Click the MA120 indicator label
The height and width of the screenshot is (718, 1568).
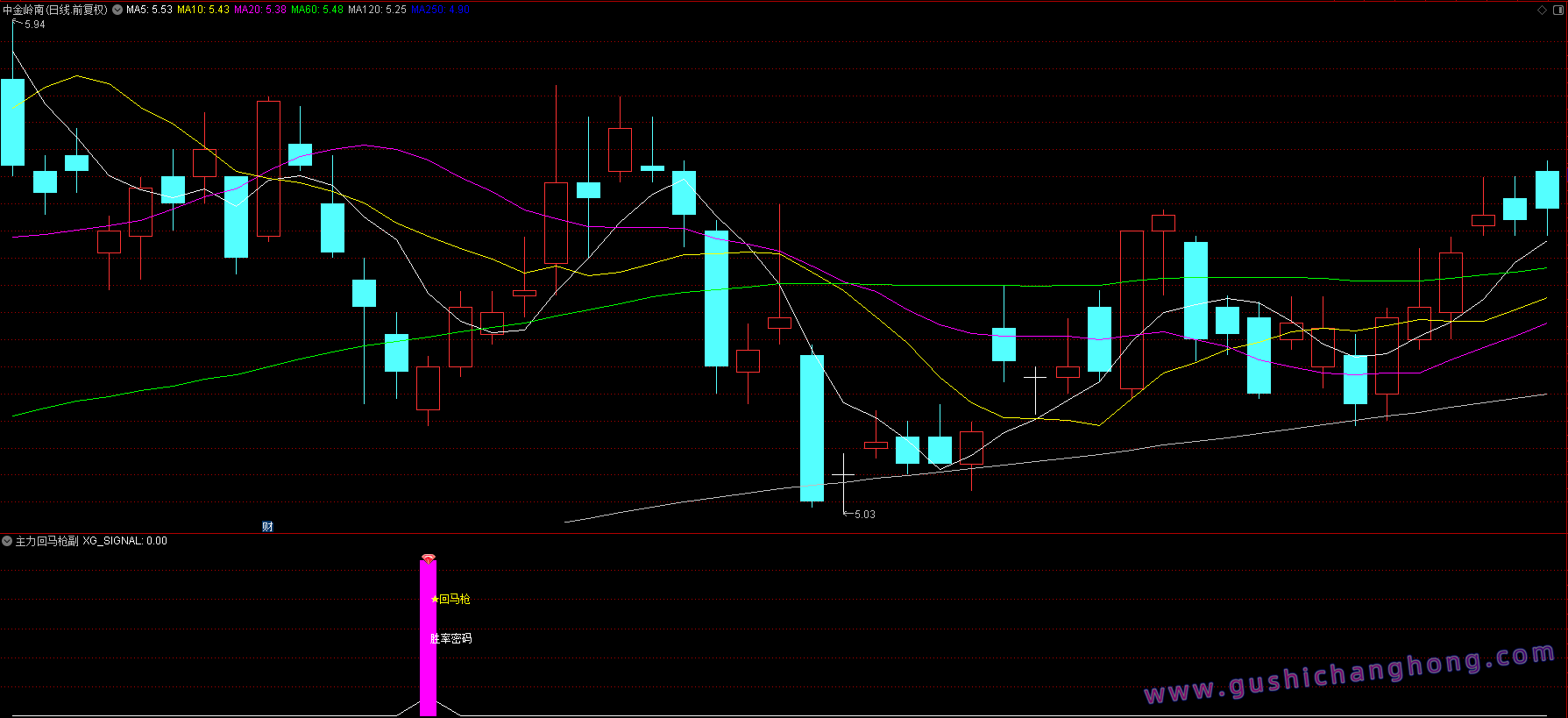tap(377, 10)
